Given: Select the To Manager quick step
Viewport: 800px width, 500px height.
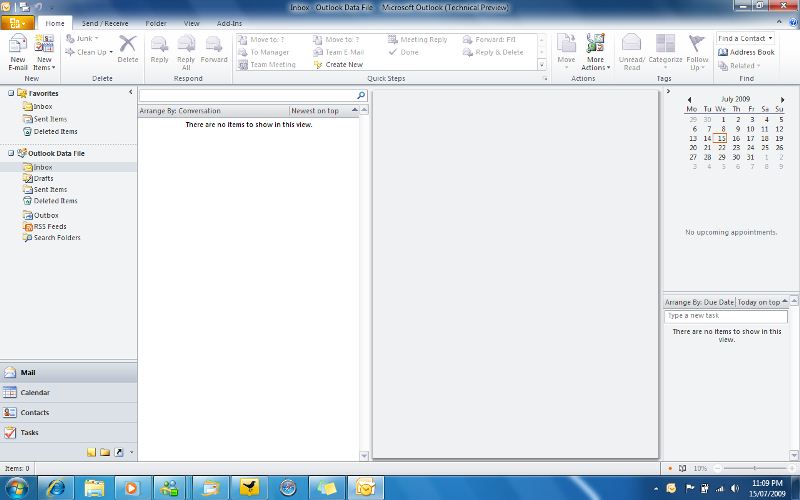Looking at the screenshot, I should [x=264, y=52].
